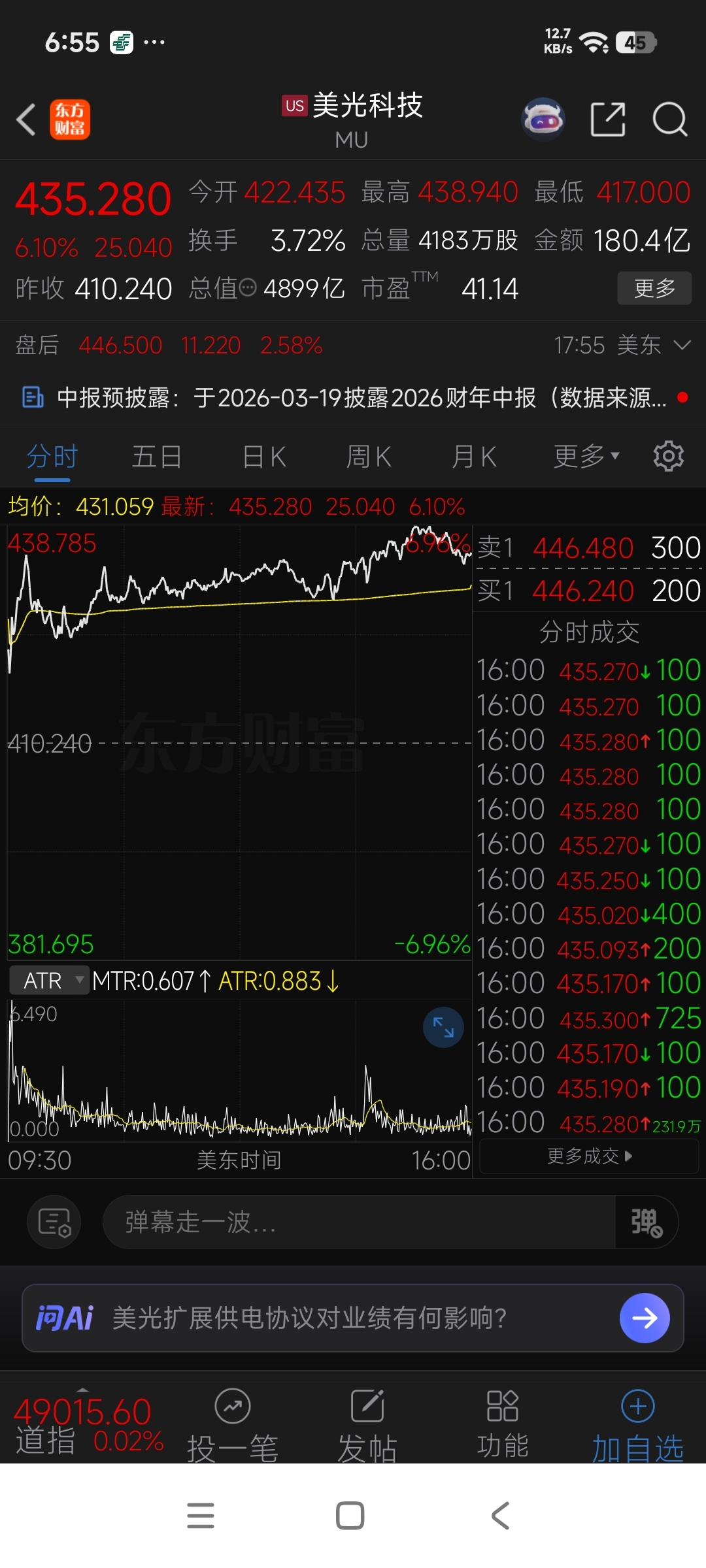This screenshot has width=706, height=1568.
Task: Open the robot AI assistant avatar
Action: pyautogui.click(x=543, y=120)
